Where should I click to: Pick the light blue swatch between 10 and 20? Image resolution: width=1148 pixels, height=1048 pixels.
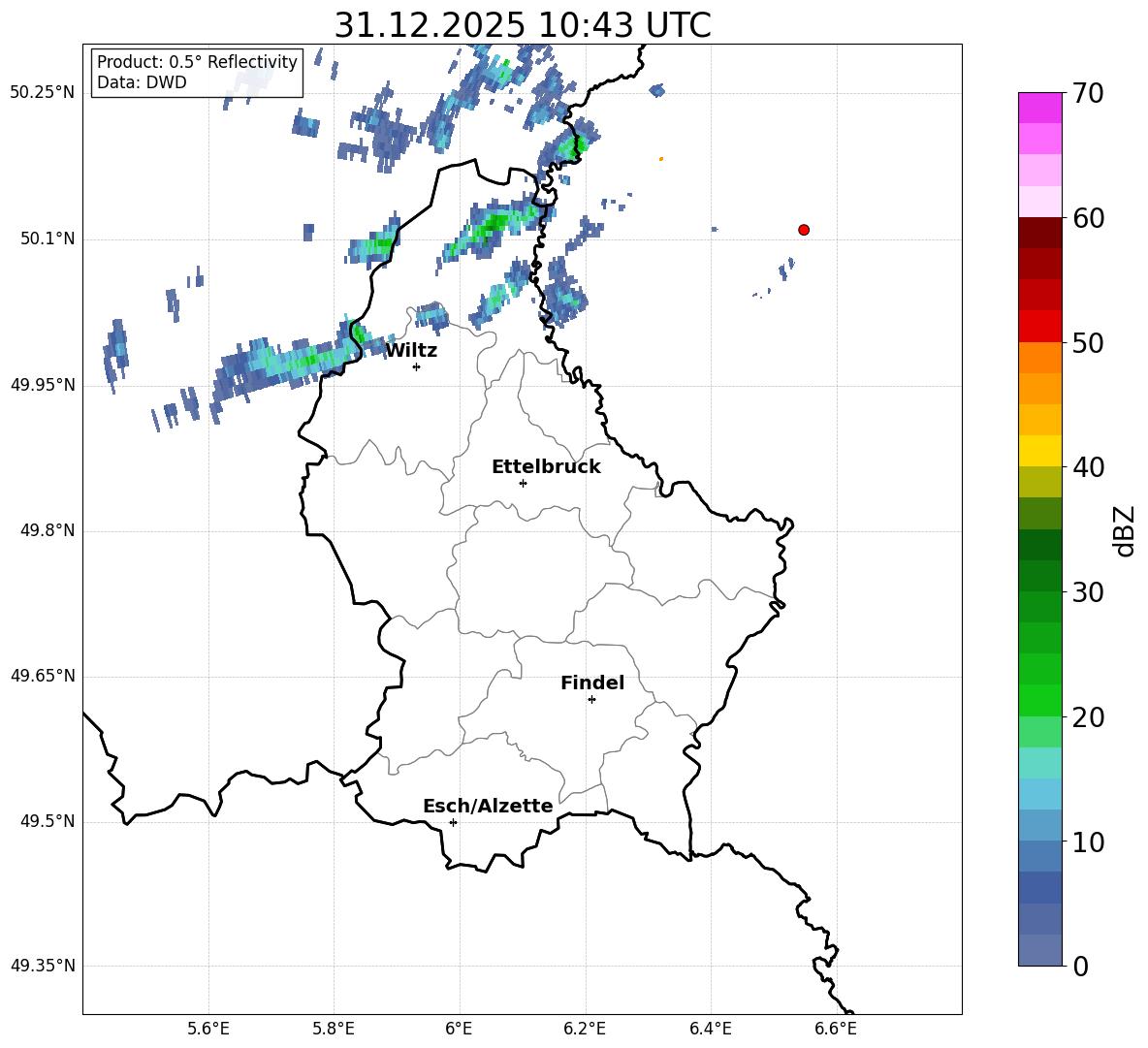click(1039, 794)
